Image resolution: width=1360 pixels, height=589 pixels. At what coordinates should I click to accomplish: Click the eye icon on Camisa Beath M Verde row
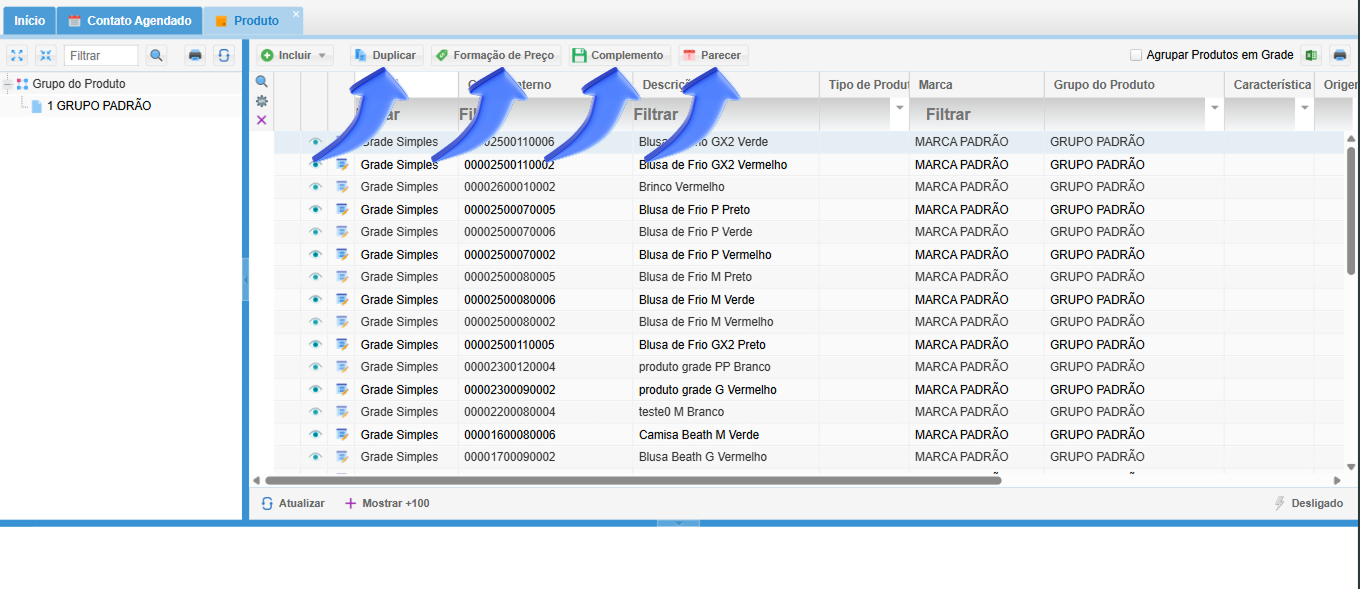315,435
